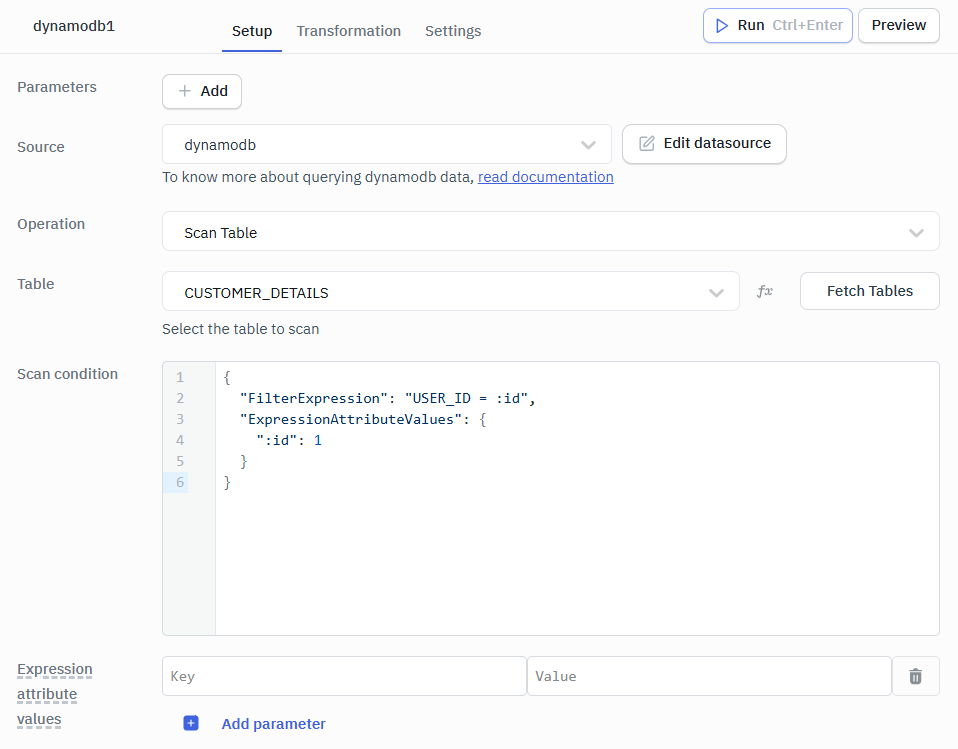Click the play icon in the Run button
The height and width of the screenshot is (749, 958).
point(722,26)
